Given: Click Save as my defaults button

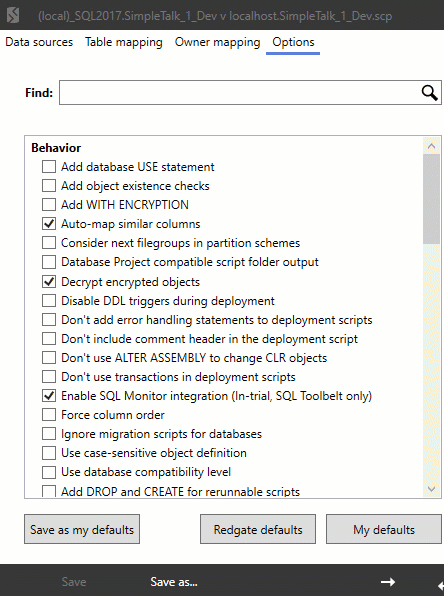Looking at the screenshot, I should [82, 529].
